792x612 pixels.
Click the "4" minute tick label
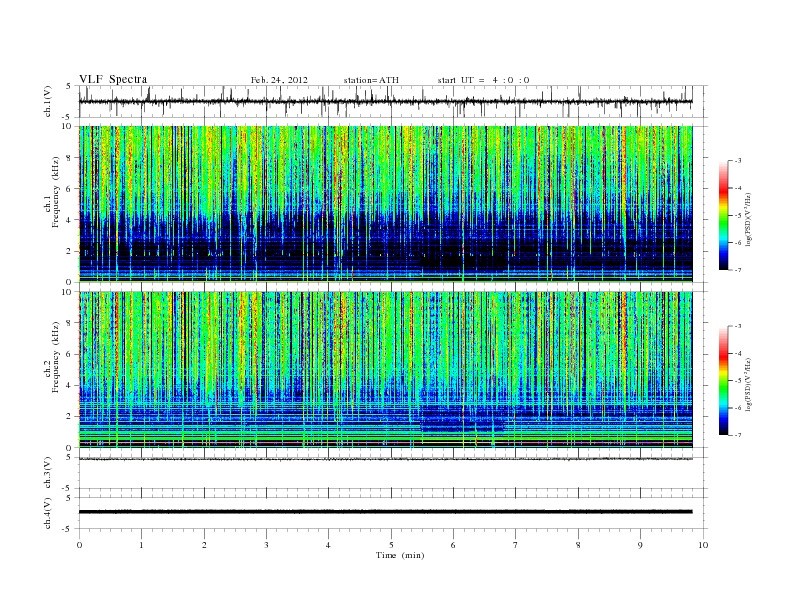click(x=328, y=545)
